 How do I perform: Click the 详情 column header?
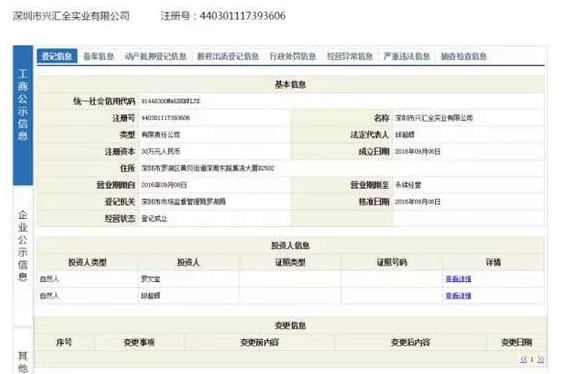coord(493,262)
